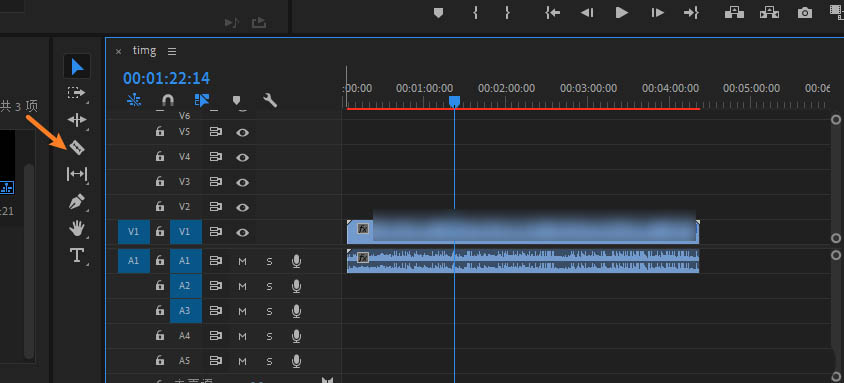
Task: Toggle A3 track targeting
Action: coord(186,310)
